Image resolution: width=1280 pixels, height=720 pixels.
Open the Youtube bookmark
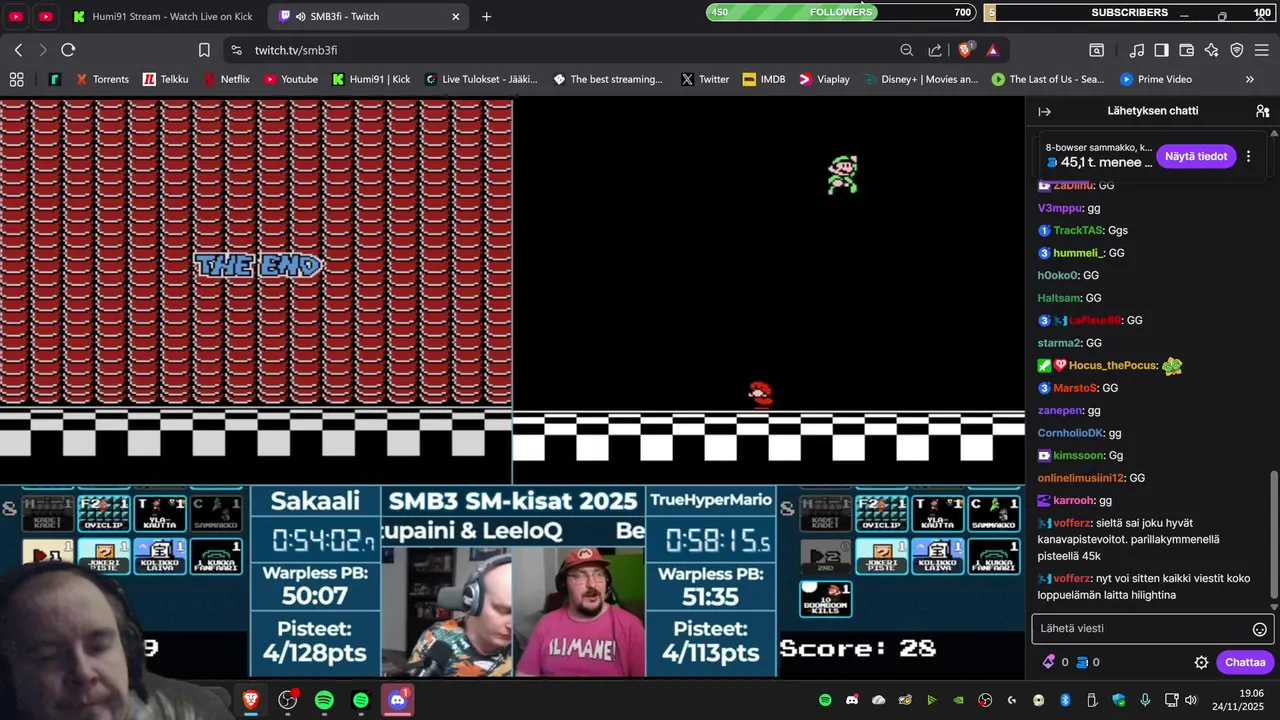pyautogui.click(x=290, y=79)
